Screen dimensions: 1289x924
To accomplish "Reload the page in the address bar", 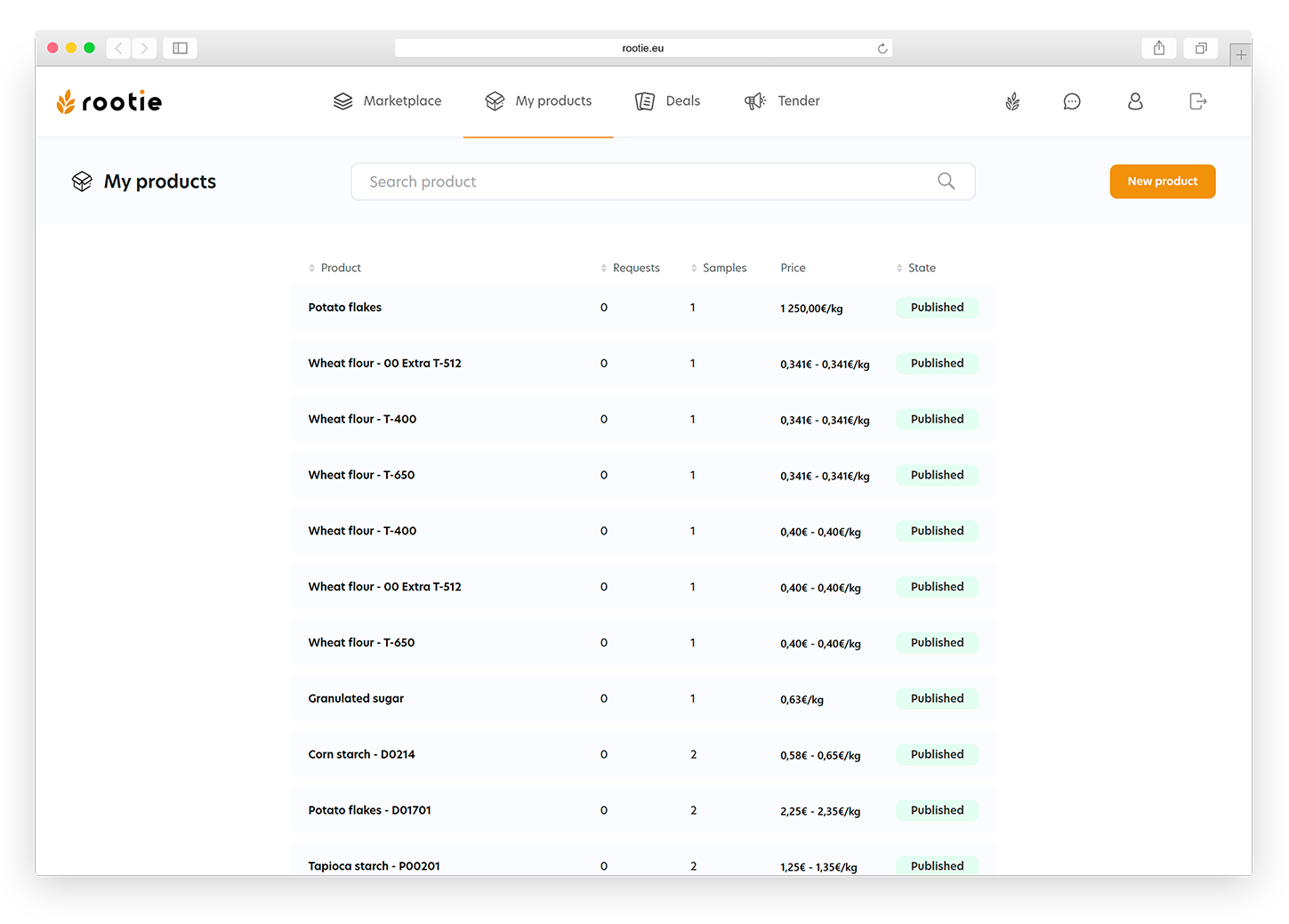I will click(x=882, y=48).
